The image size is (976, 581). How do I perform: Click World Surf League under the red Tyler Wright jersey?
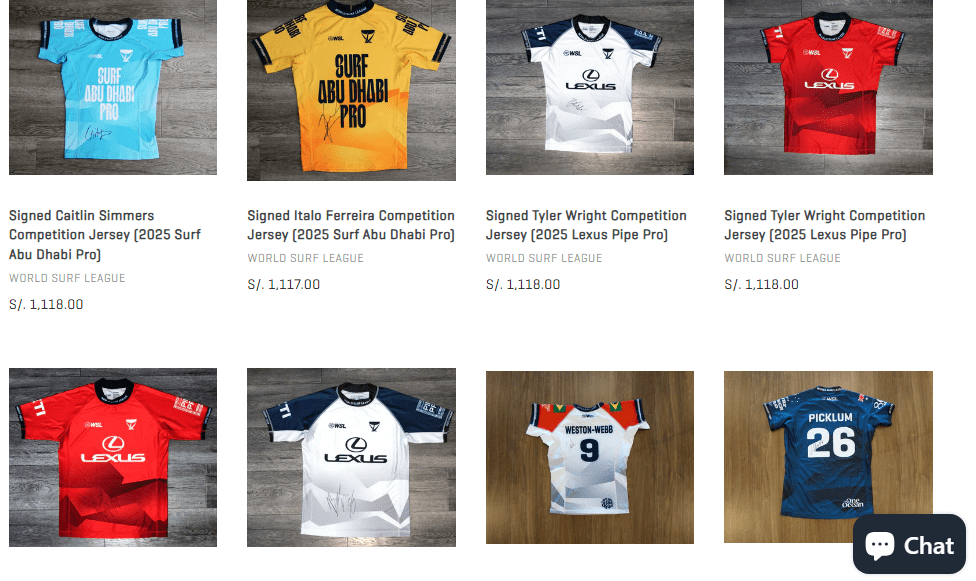pos(782,258)
